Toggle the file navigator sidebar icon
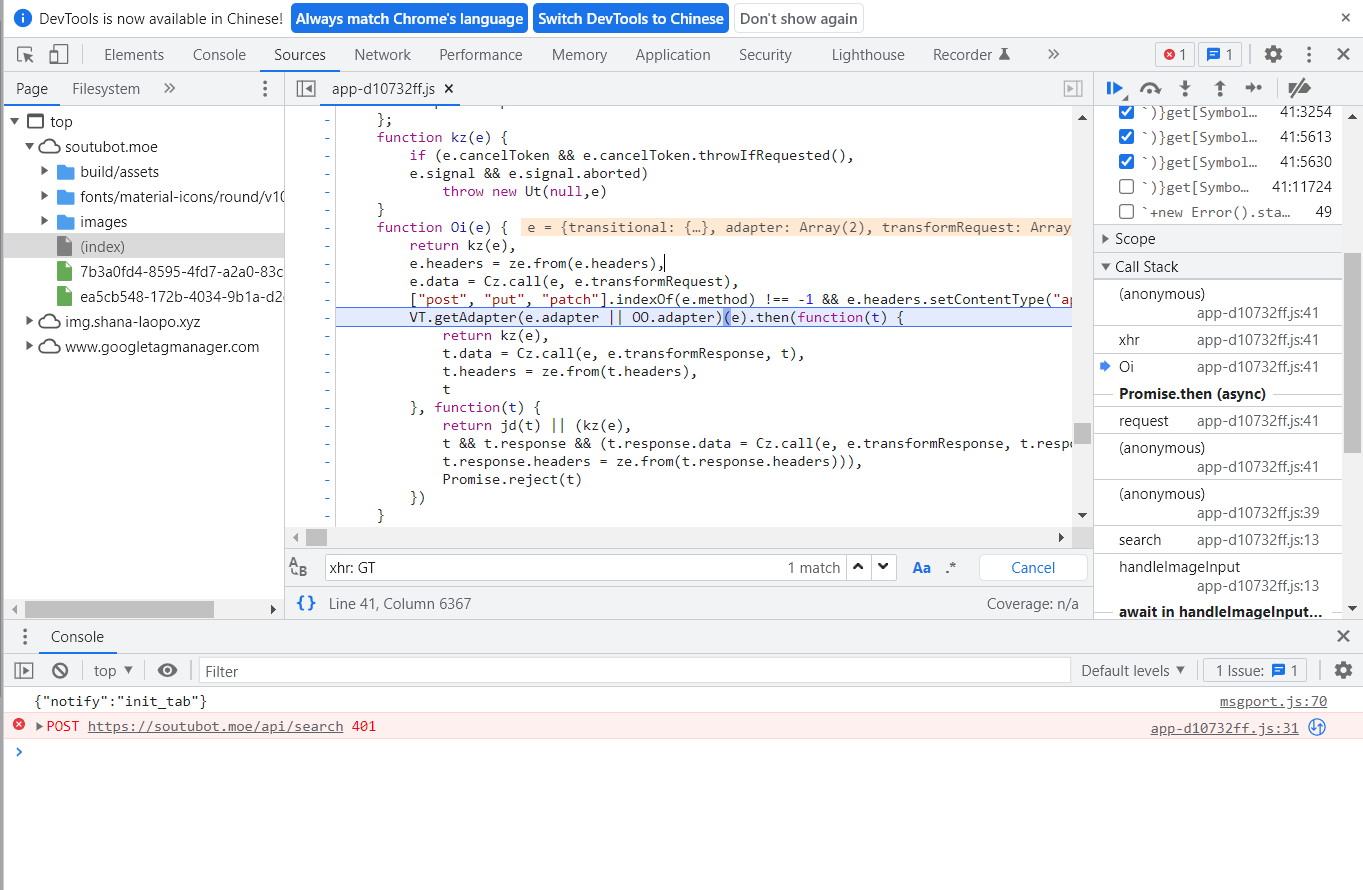Screen dimensions: 1363x890 (x=307, y=89)
